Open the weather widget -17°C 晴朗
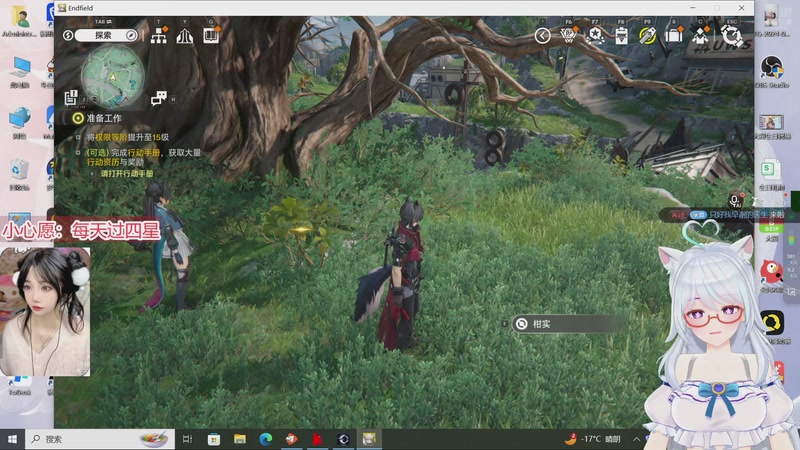 tap(593, 439)
